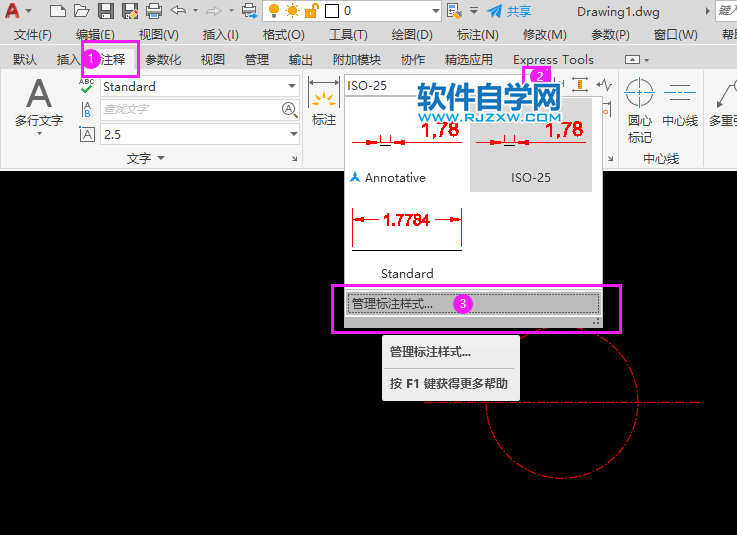Click the 管理标注样式... button
This screenshot has height=535, width=737.
pyautogui.click(x=474, y=304)
